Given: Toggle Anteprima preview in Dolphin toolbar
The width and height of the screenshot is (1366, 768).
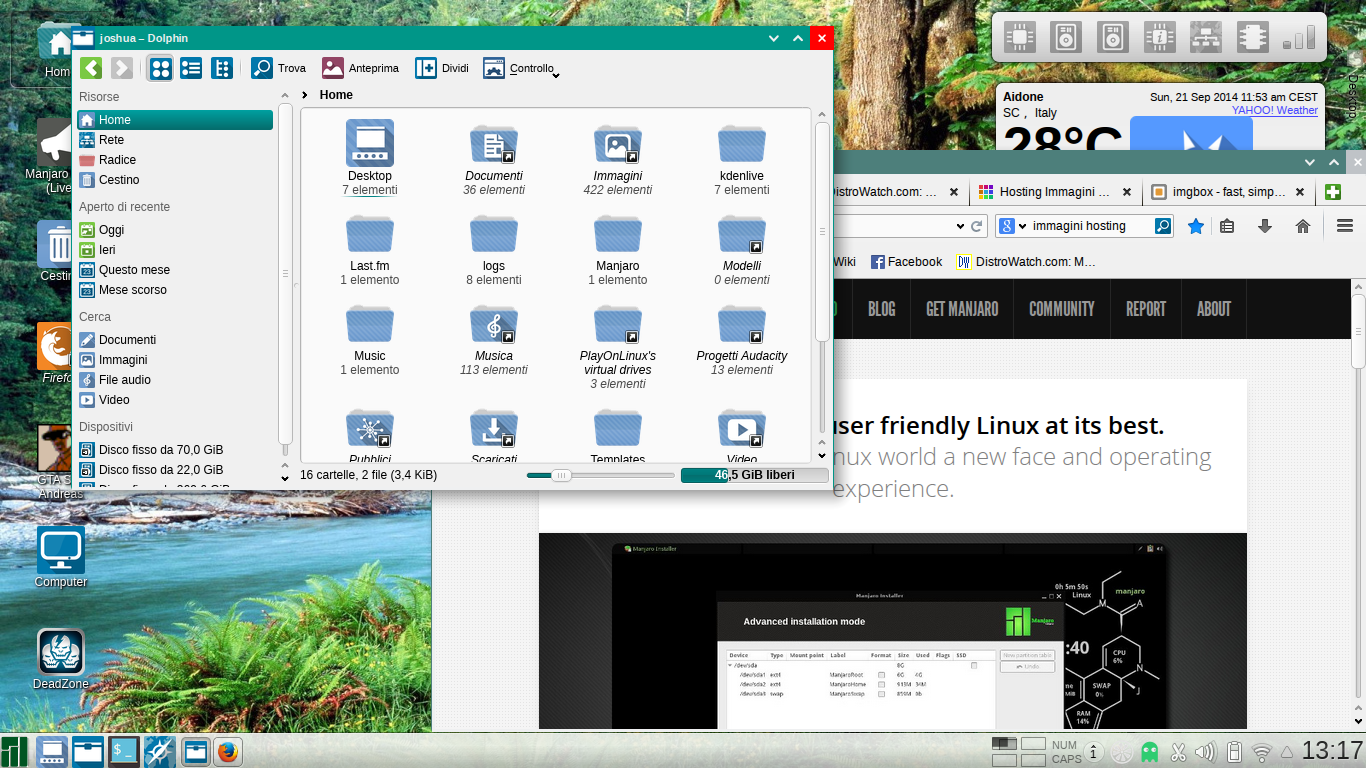Looking at the screenshot, I should [360, 68].
